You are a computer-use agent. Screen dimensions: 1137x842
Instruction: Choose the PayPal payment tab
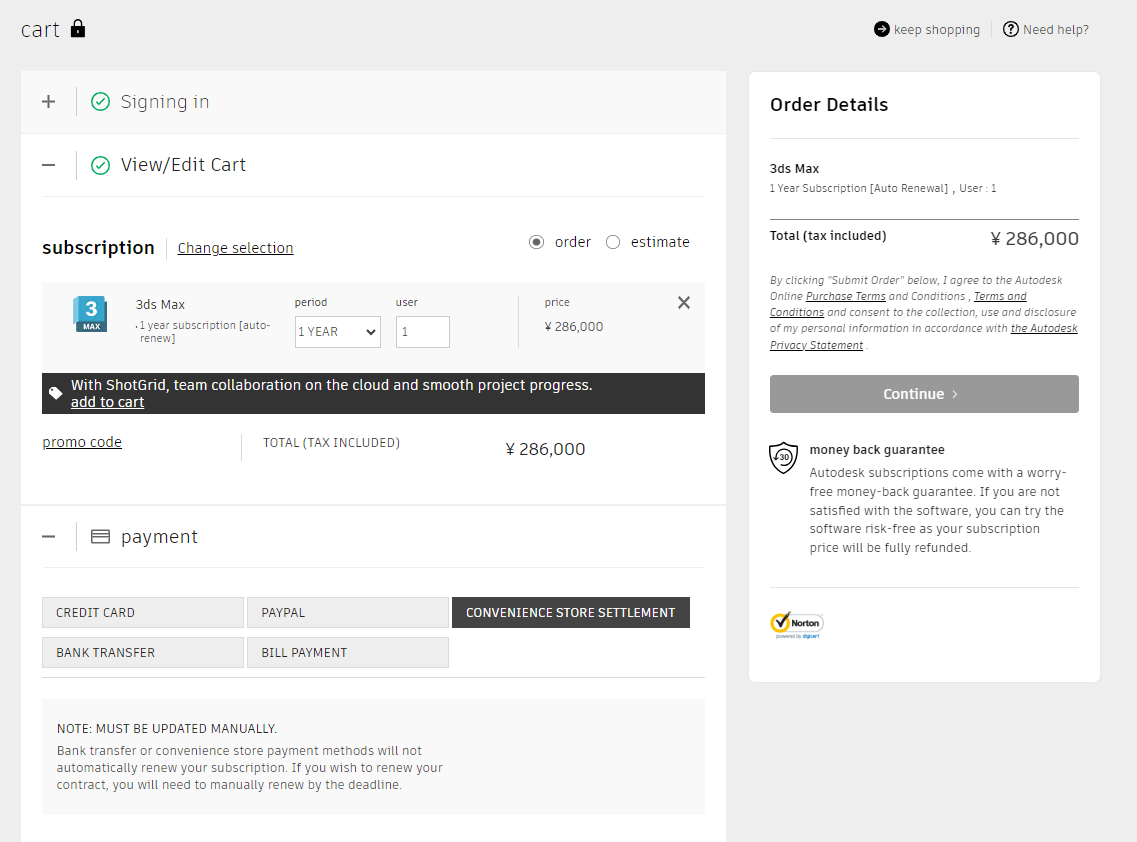[x=348, y=613]
